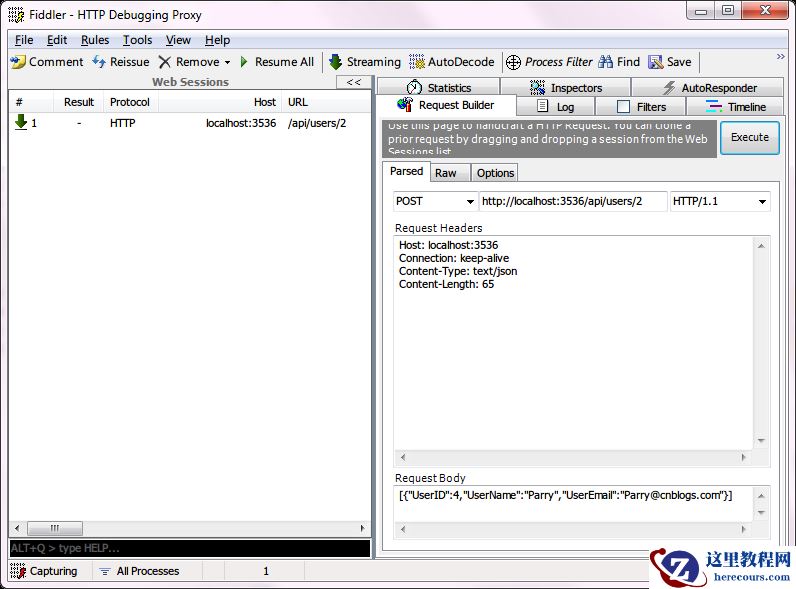Click the Execute button
Image resolution: width=796 pixels, height=589 pixels.
pyautogui.click(x=750, y=138)
